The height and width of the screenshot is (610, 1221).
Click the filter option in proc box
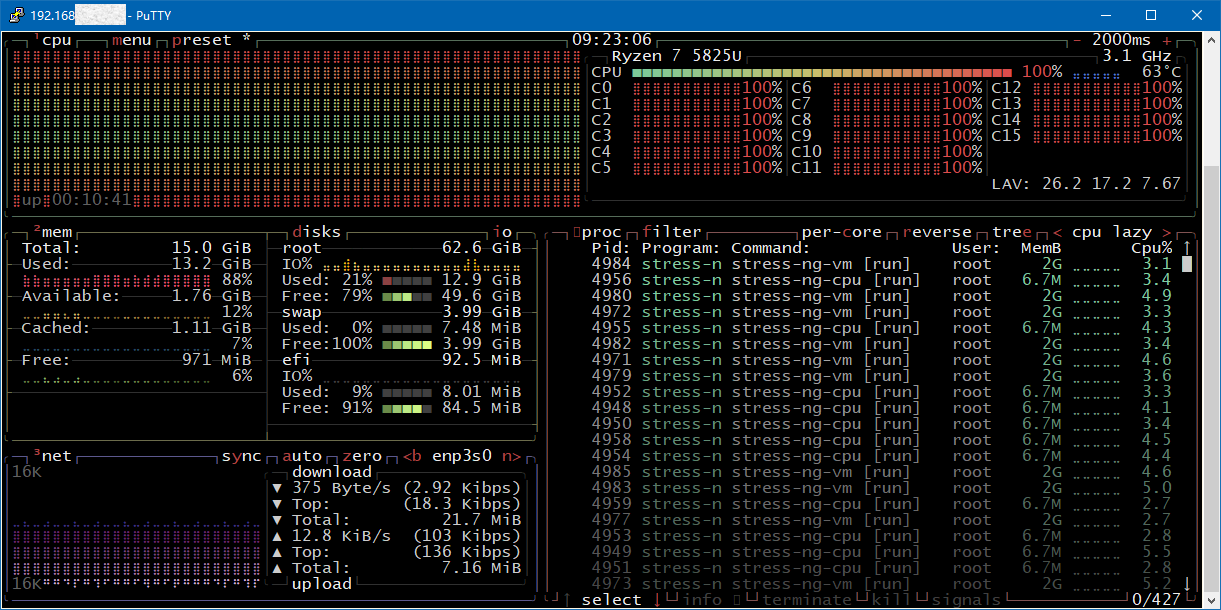(671, 232)
